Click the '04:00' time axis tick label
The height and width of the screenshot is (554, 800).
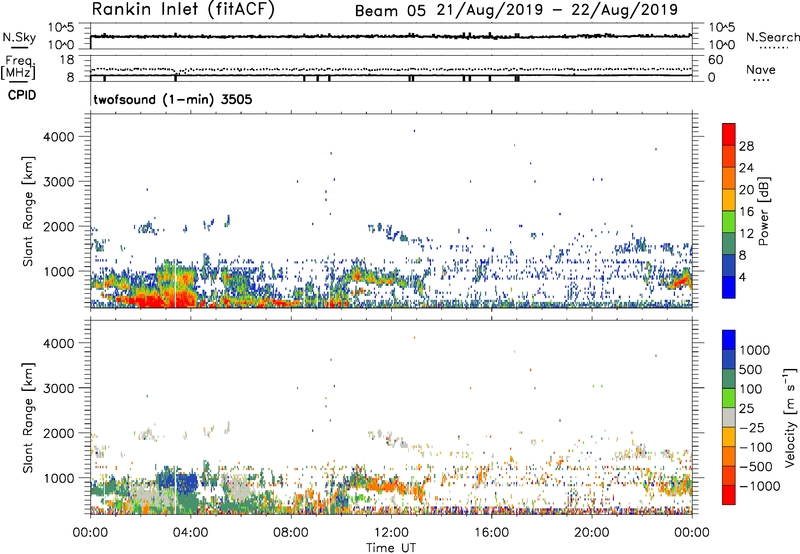pyautogui.click(x=191, y=533)
